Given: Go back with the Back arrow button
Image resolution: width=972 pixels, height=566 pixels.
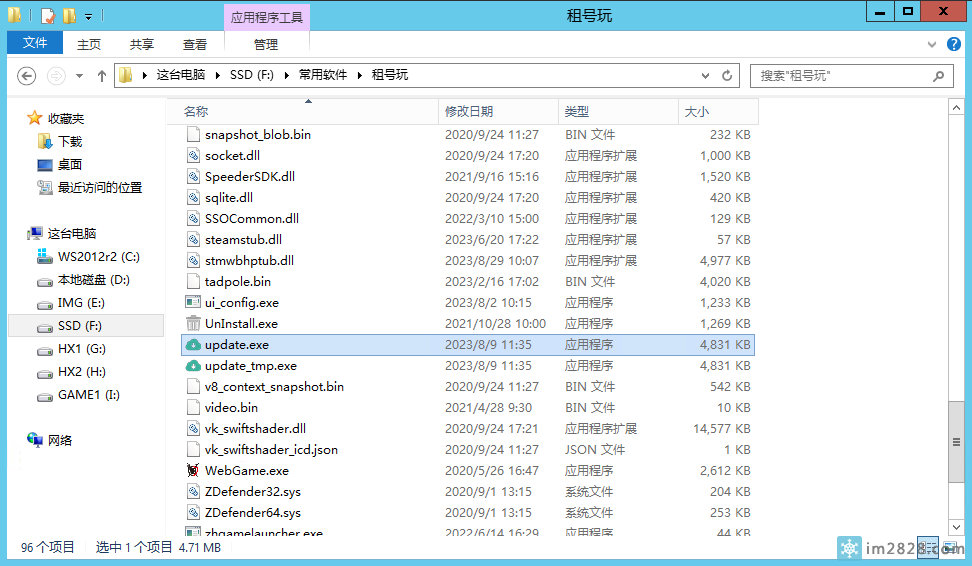Looking at the screenshot, I should [x=26, y=76].
